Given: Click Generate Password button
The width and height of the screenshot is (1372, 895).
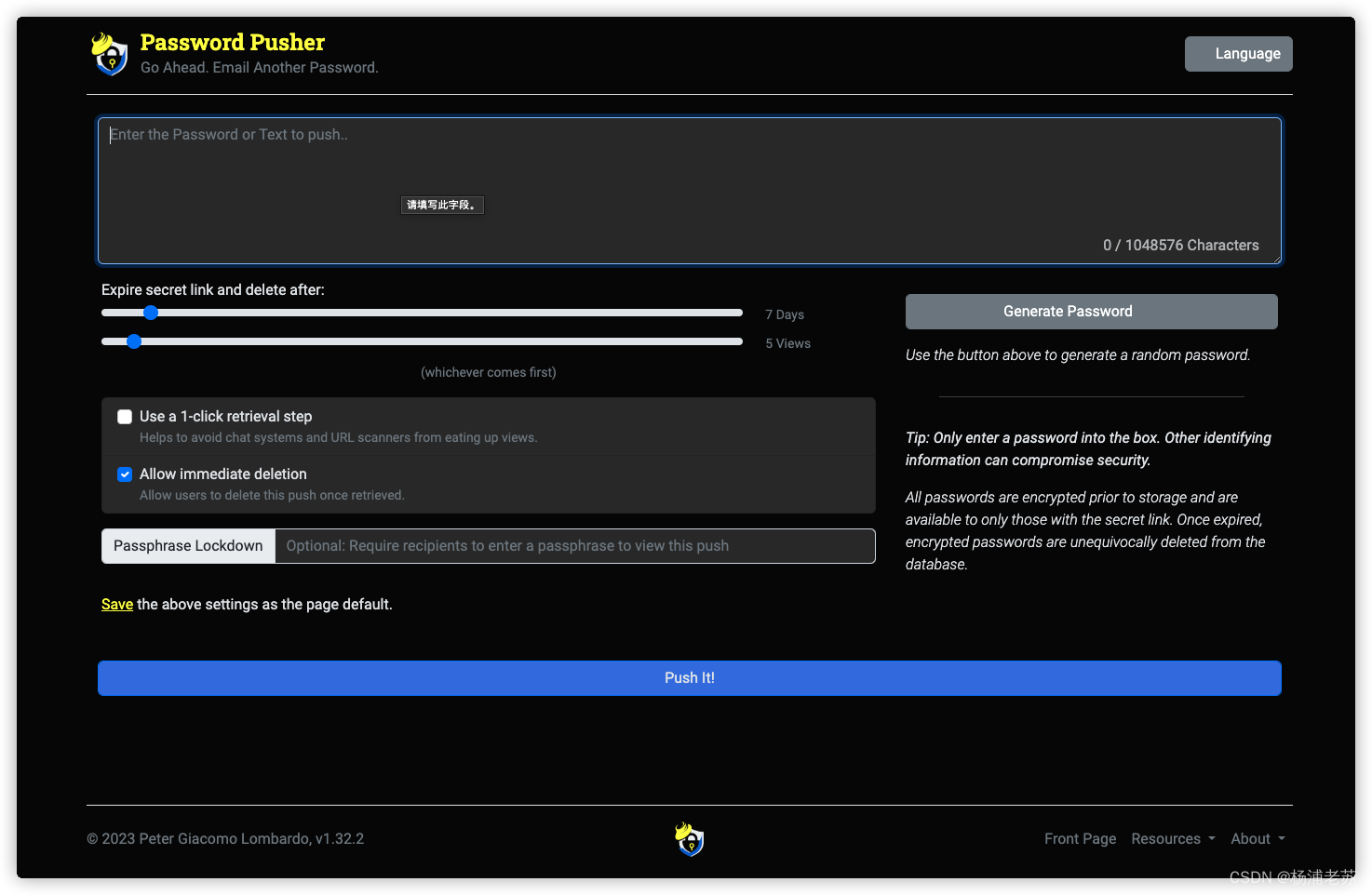Looking at the screenshot, I should pyautogui.click(x=1092, y=312).
